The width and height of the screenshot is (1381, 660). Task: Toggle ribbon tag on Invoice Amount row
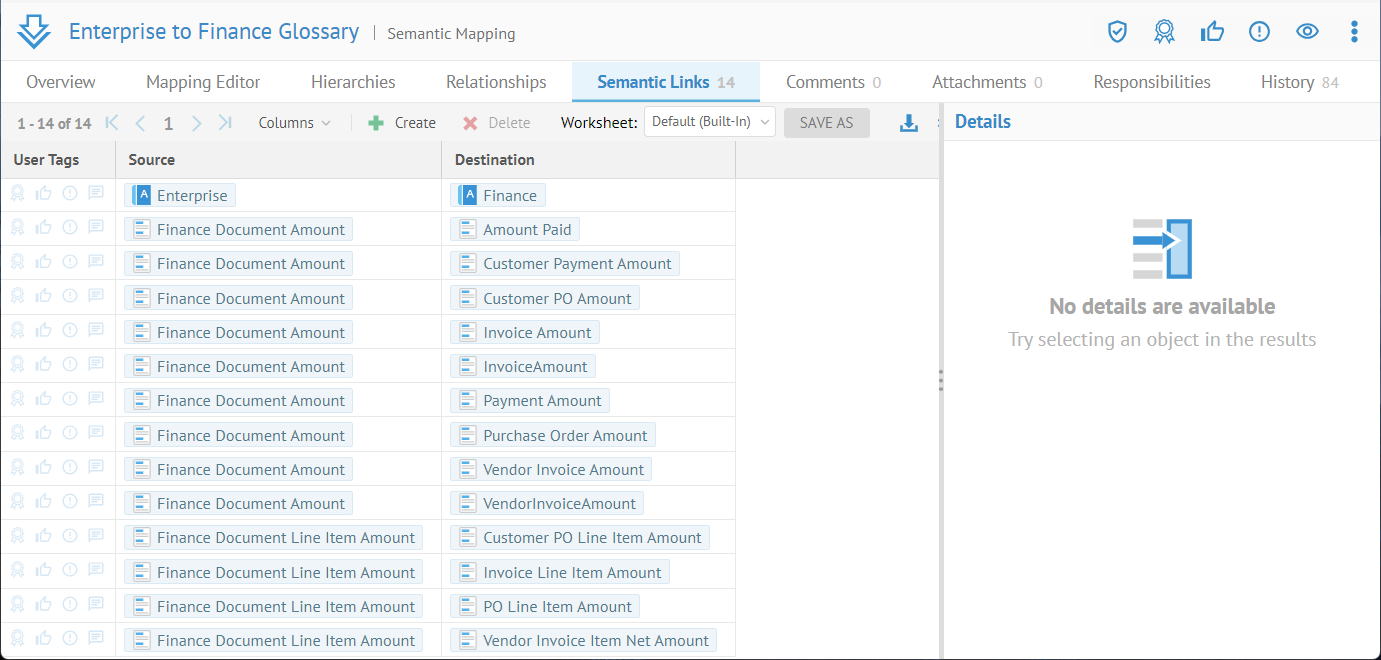[17, 331]
